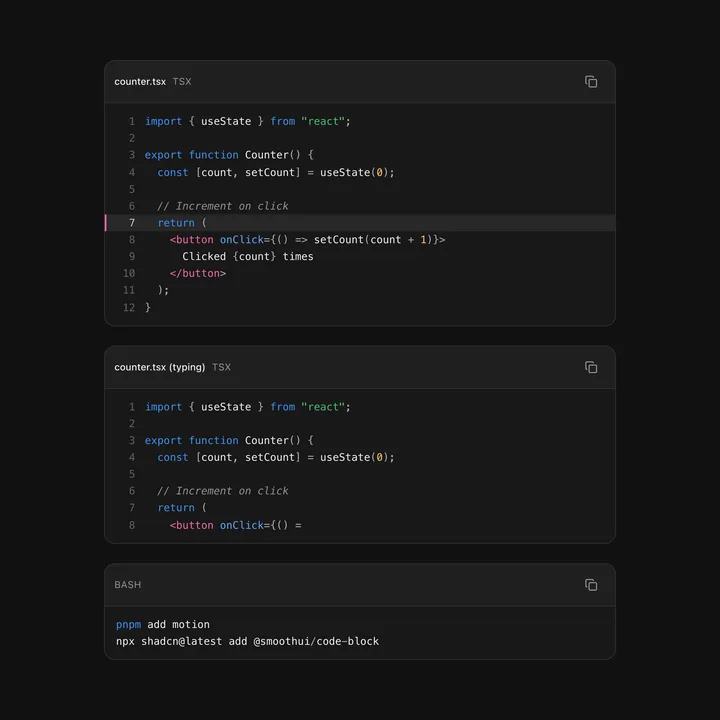Image resolution: width=720 pixels, height=720 pixels.
Task: Click the TSX label beside 'counter.tsx (typing)'
Action: coord(221,367)
